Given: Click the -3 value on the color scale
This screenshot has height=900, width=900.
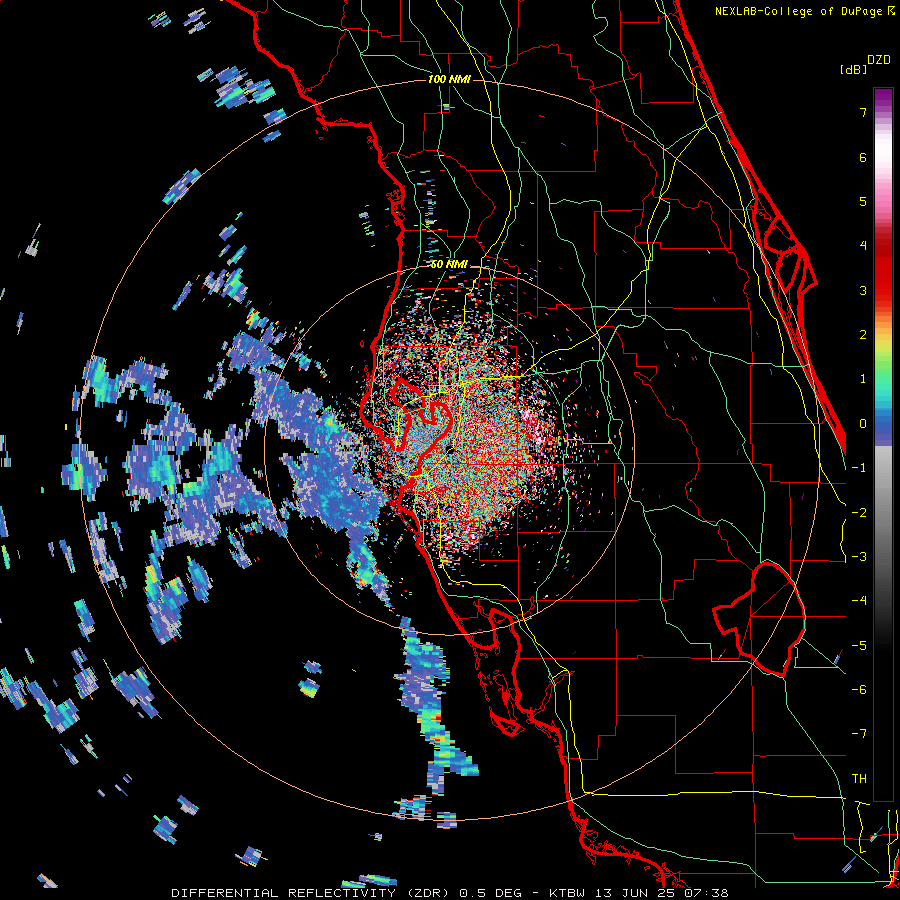Looking at the screenshot, I should (859, 557).
